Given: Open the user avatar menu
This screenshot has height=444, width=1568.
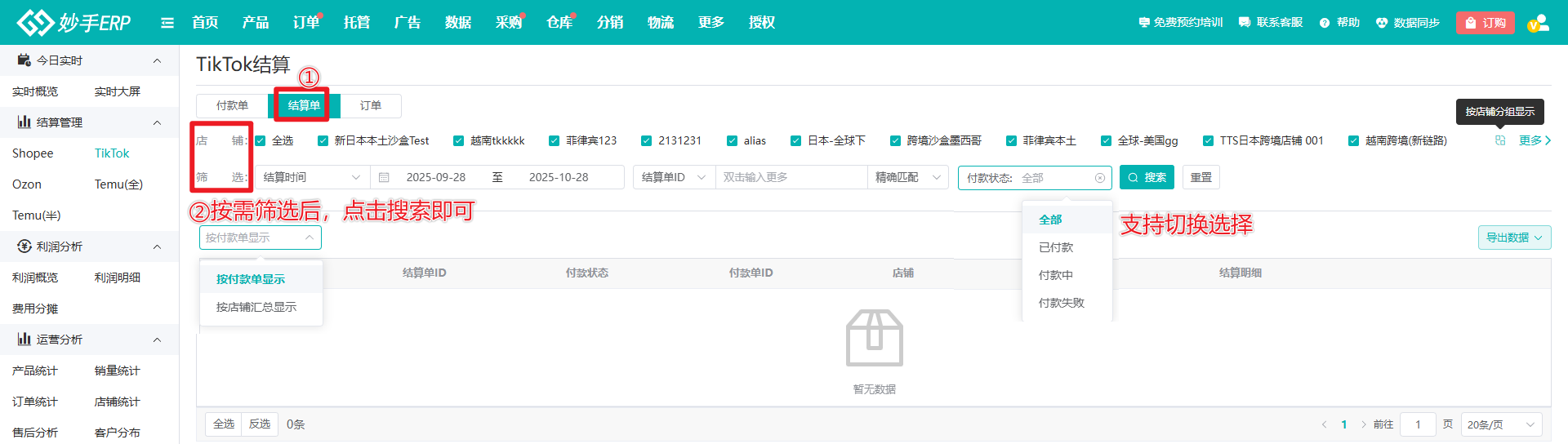Looking at the screenshot, I should [x=1538, y=23].
